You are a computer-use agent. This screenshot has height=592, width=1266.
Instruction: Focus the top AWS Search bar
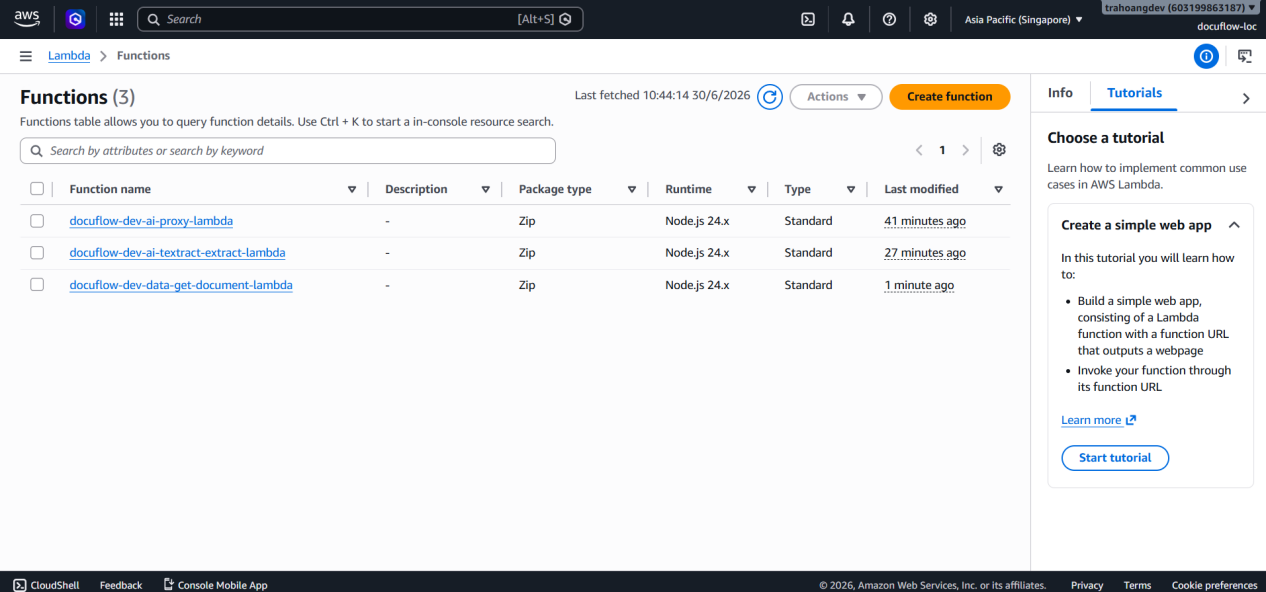[360, 19]
